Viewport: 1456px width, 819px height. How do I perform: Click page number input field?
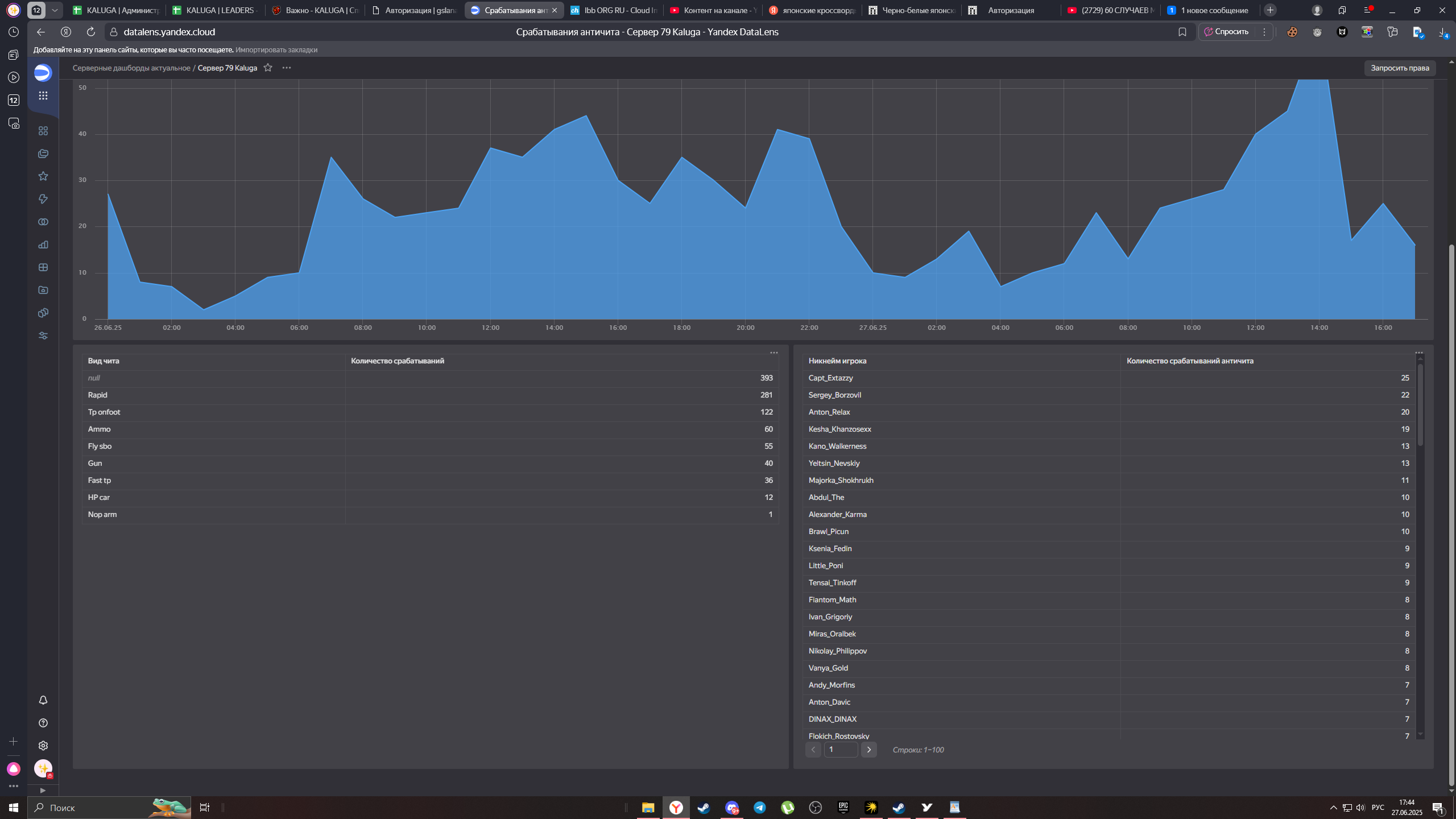click(x=841, y=750)
